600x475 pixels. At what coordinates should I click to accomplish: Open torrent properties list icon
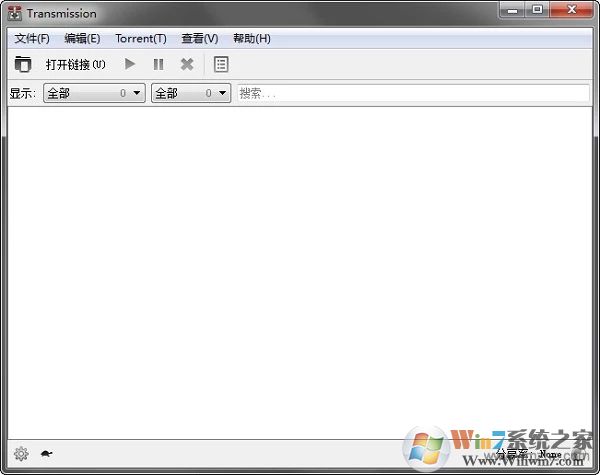[221, 64]
